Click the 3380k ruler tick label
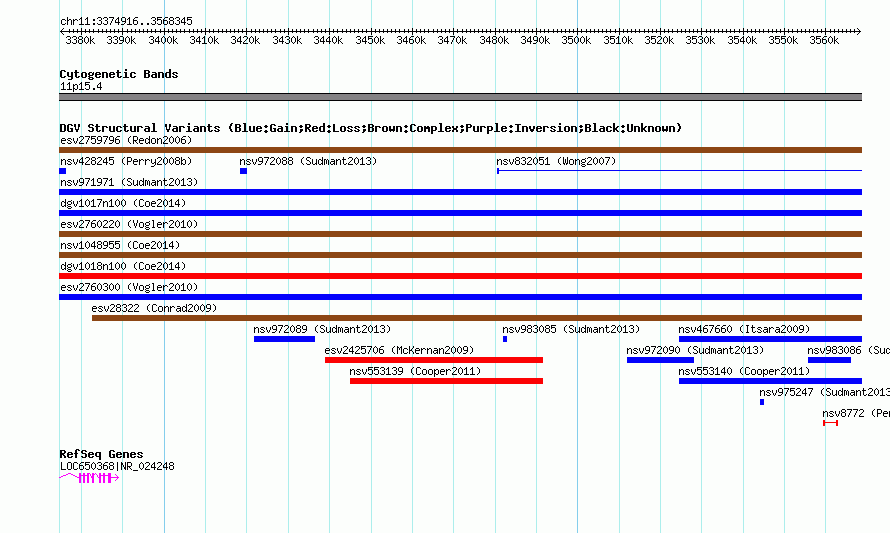890x533 pixels. click(80, 40)
